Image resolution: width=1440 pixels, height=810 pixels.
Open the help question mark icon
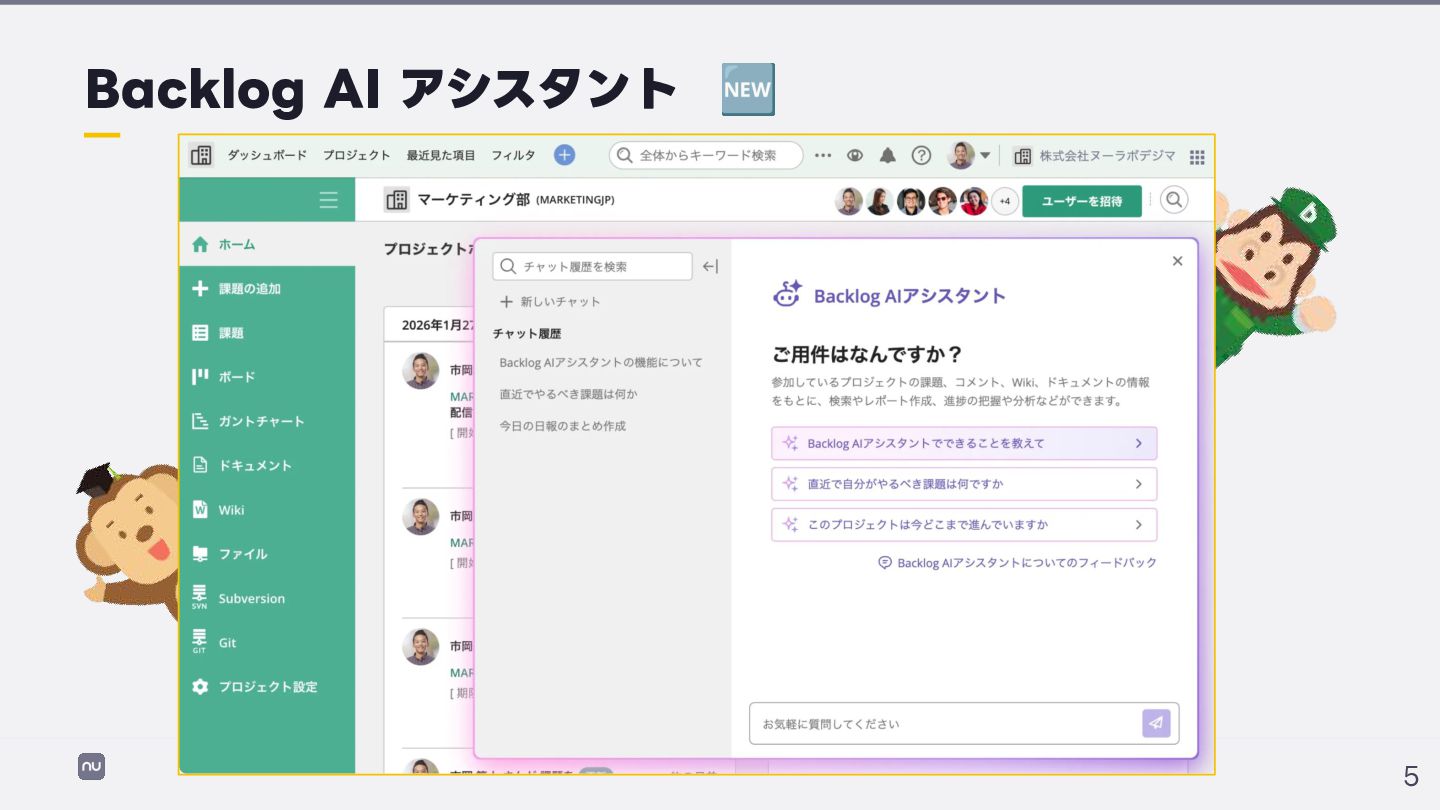[x=921, y=155]
